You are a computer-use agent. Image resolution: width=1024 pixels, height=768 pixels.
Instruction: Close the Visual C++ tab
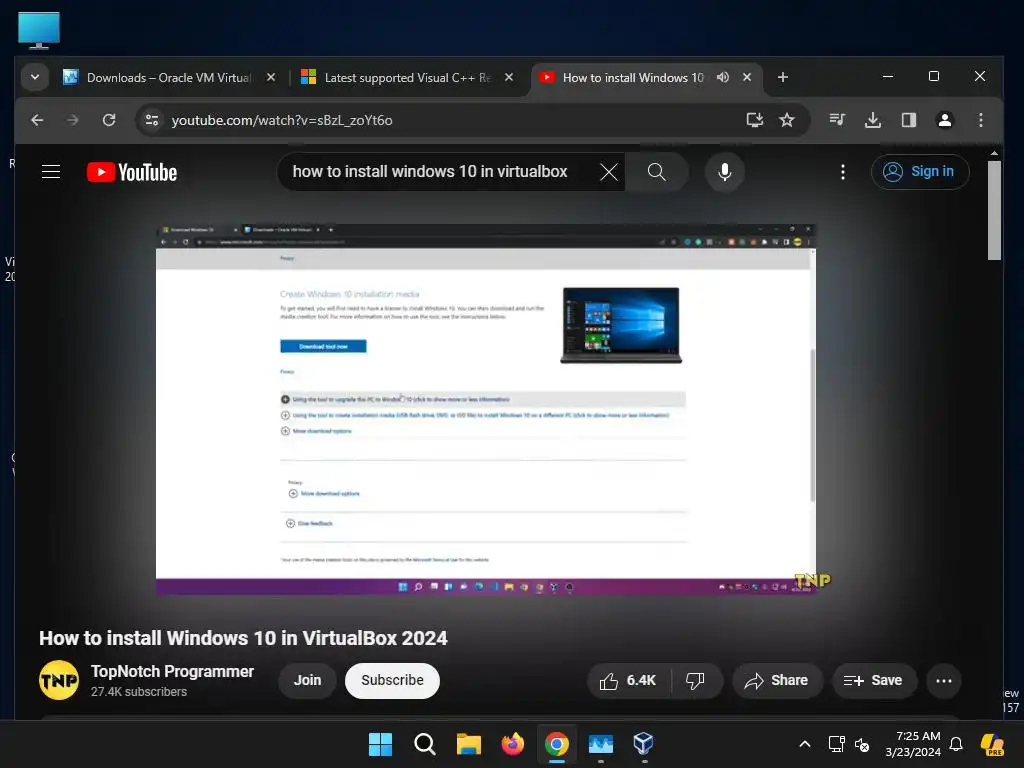(509, 77)
